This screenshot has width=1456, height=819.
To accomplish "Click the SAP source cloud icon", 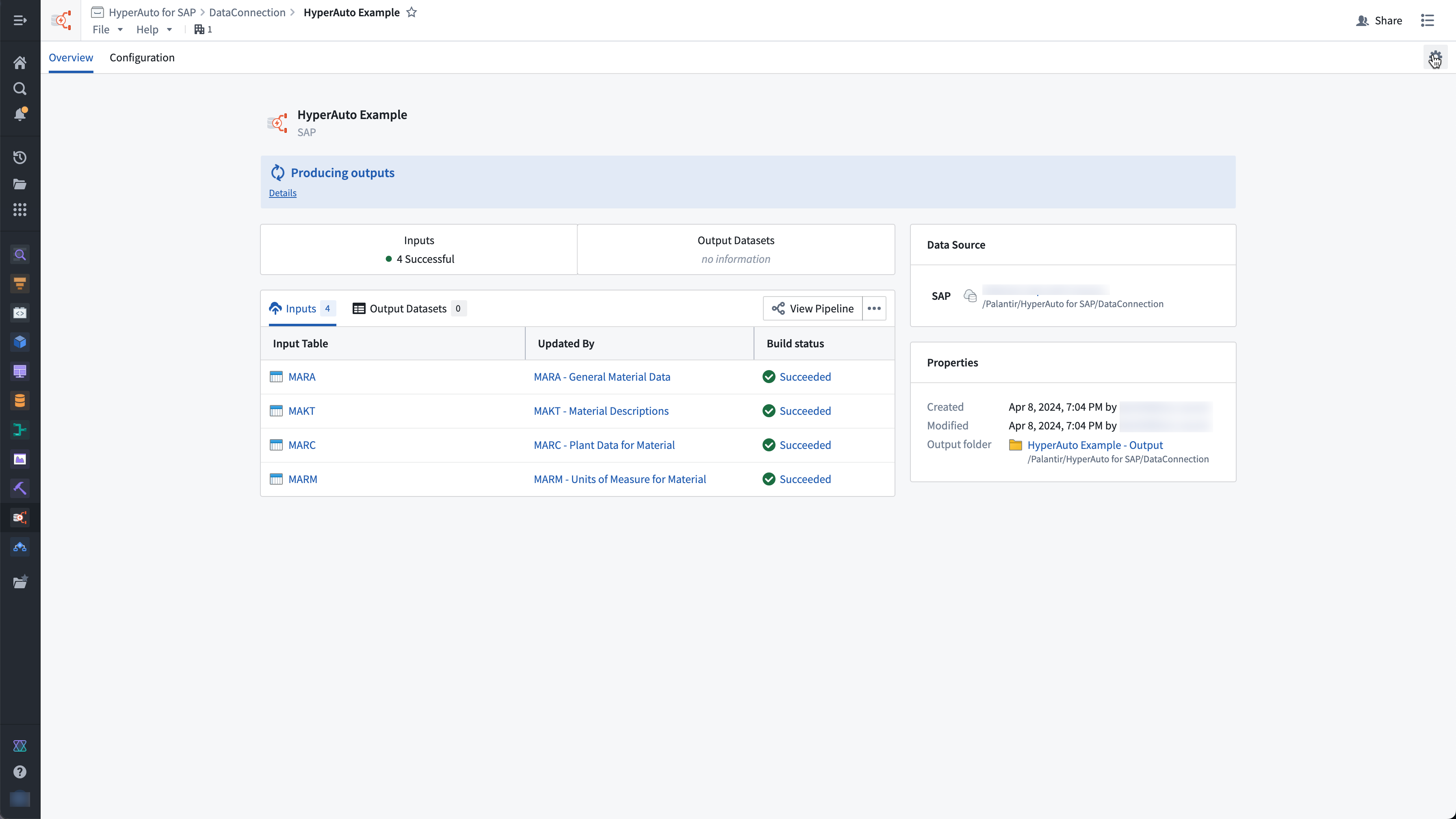I will click(970, 296).
